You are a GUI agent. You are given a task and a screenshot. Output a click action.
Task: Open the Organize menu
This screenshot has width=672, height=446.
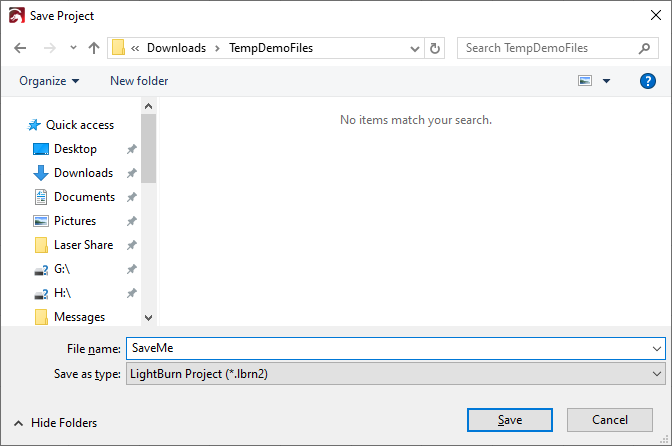49,81
